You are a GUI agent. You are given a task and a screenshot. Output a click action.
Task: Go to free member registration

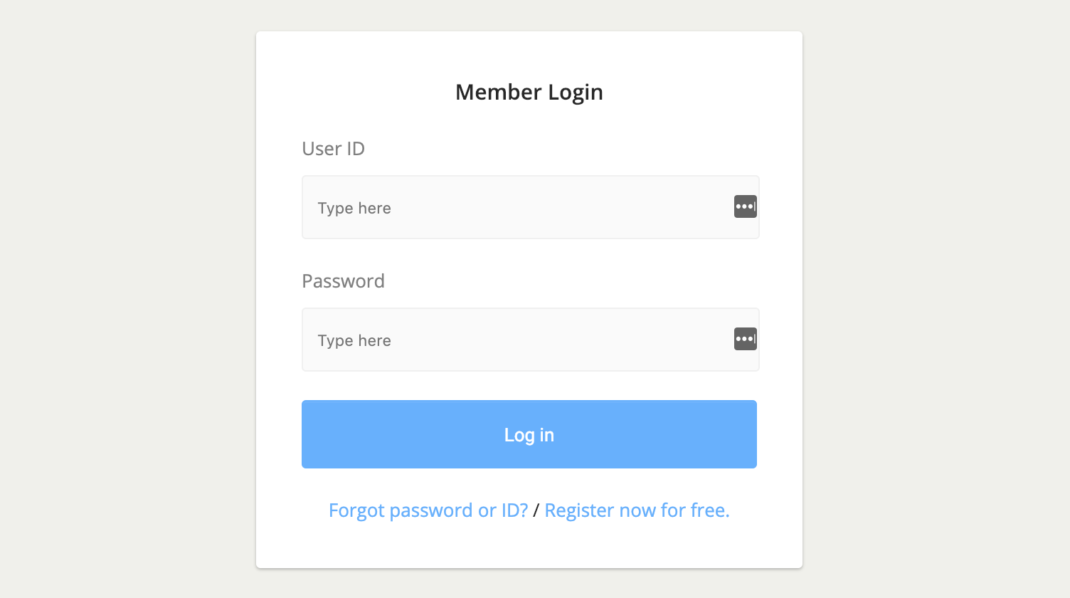(637, 510)
